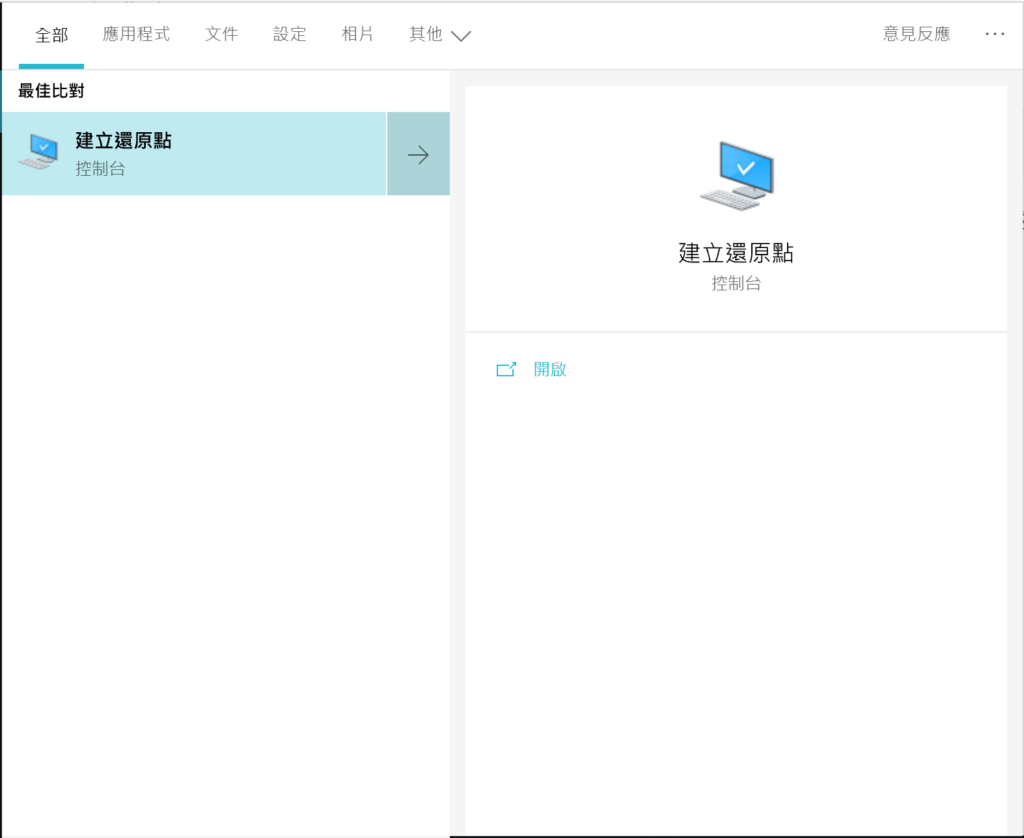Click the large monitor icon in preview pane
The image size is (1024, 838).
click(737, 176)
